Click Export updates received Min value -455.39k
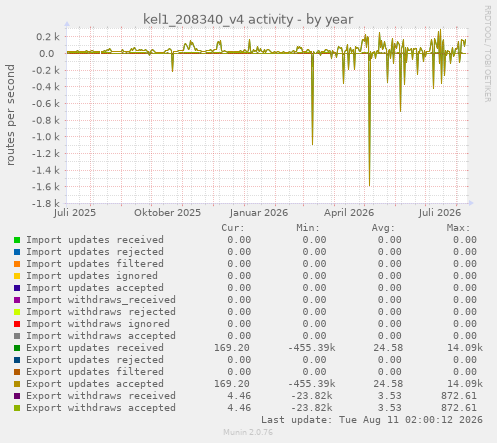 click(312, 348)
